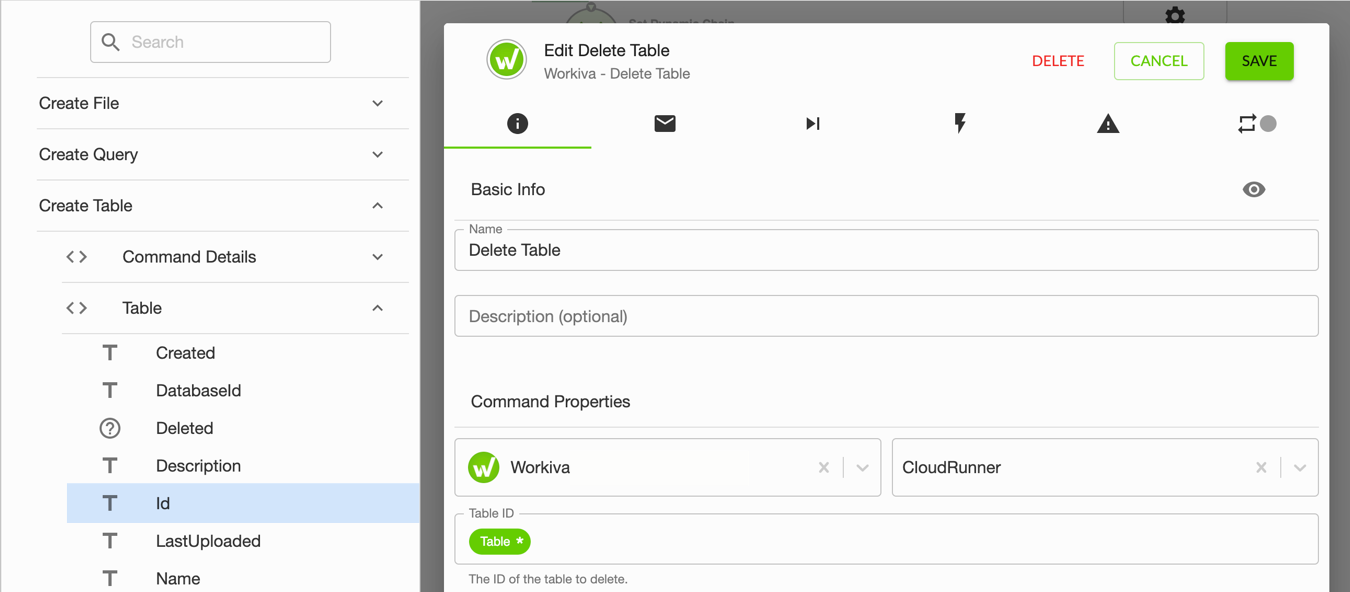Expand the Create Query section
The width and height of the screenshot is (1350, 592).
click(377, 154)
